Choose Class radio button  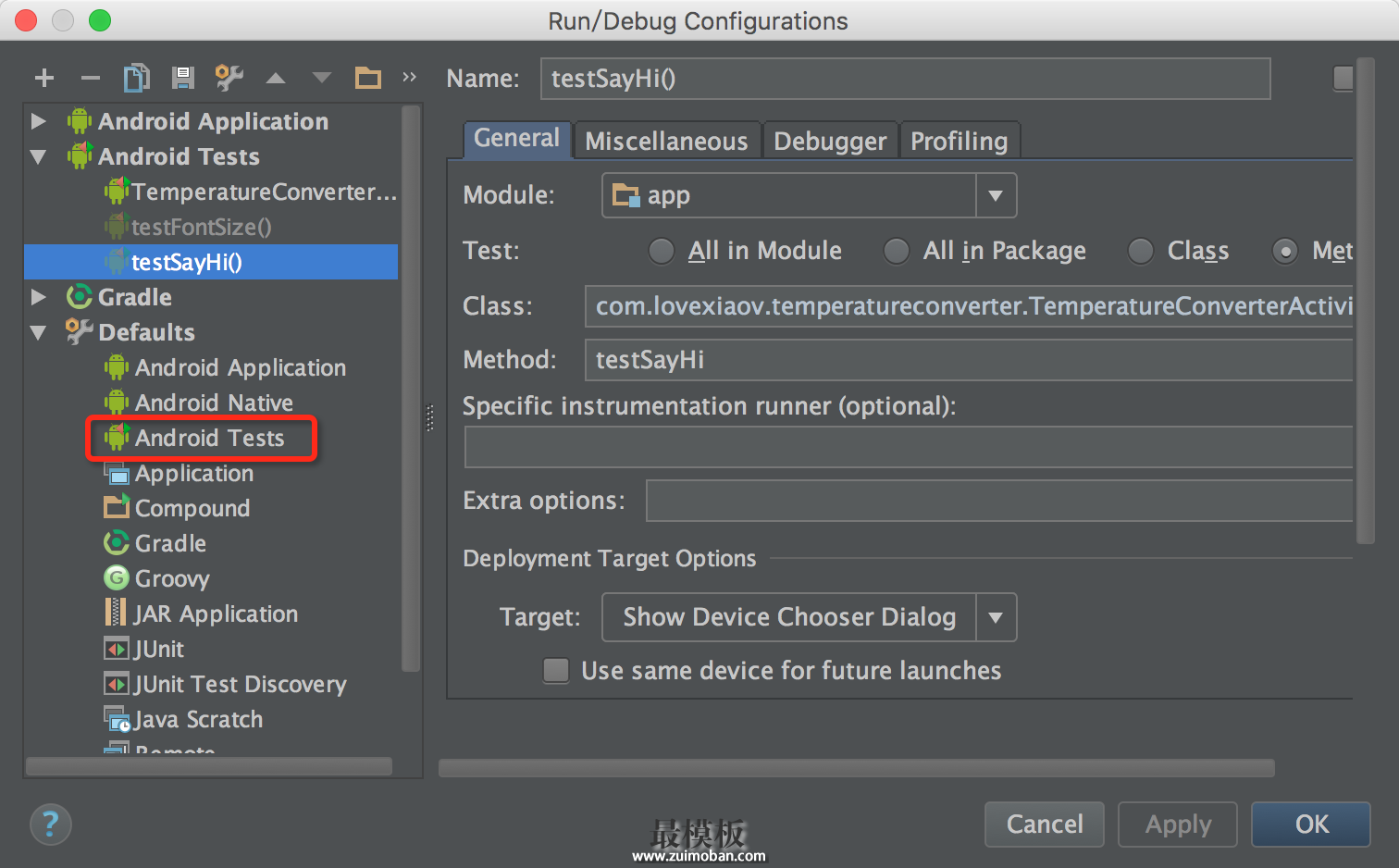coord(1140,251)
